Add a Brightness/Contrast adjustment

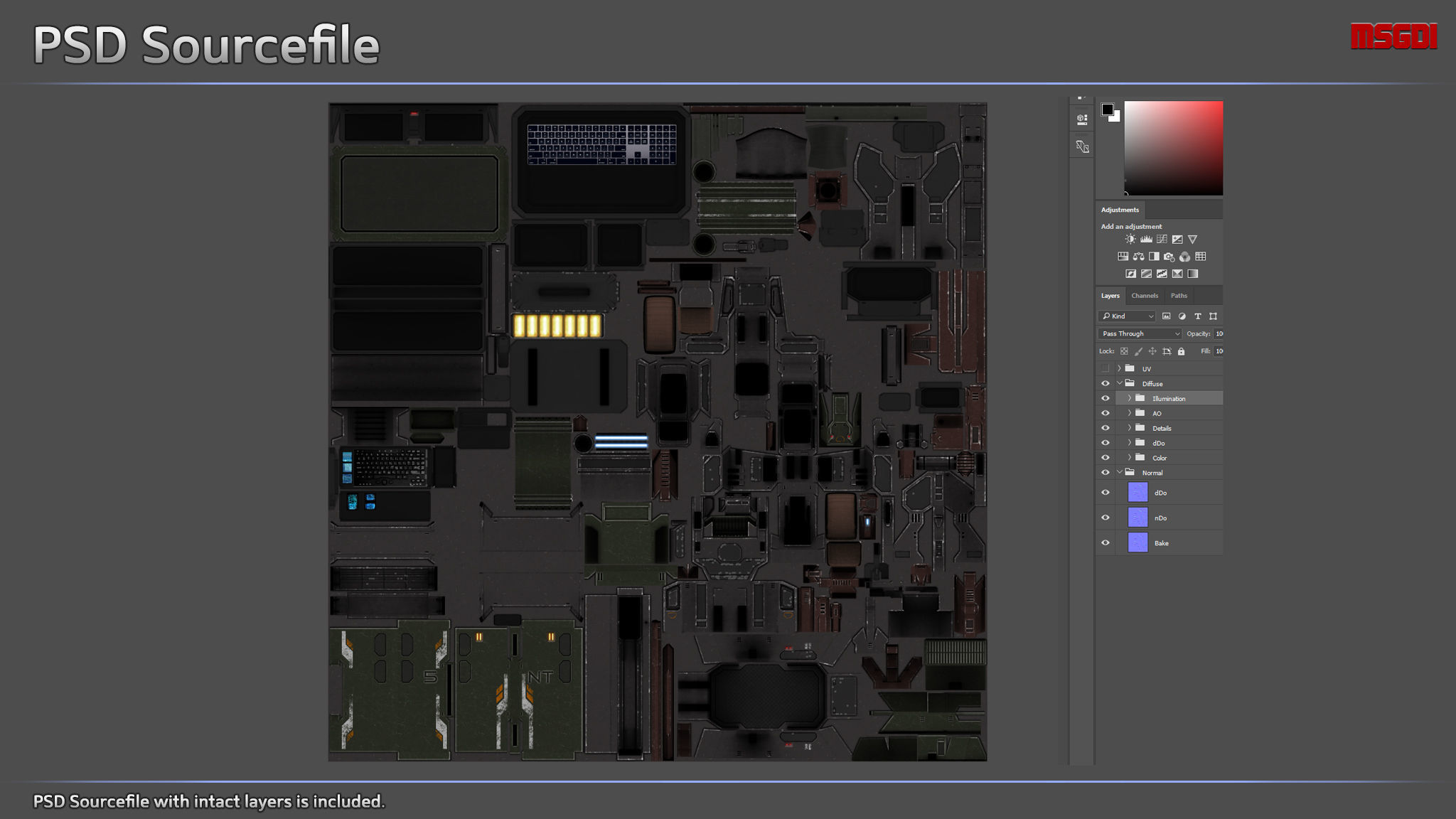click(1130, 240)
